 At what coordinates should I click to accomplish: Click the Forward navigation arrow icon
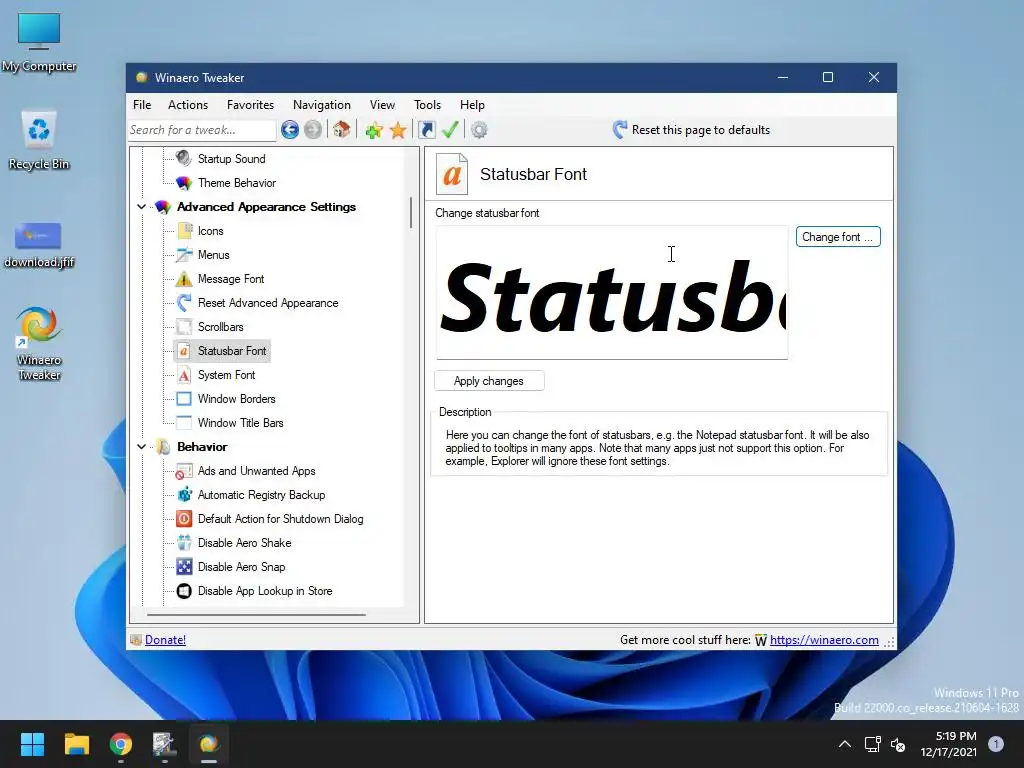click(313, 130)
